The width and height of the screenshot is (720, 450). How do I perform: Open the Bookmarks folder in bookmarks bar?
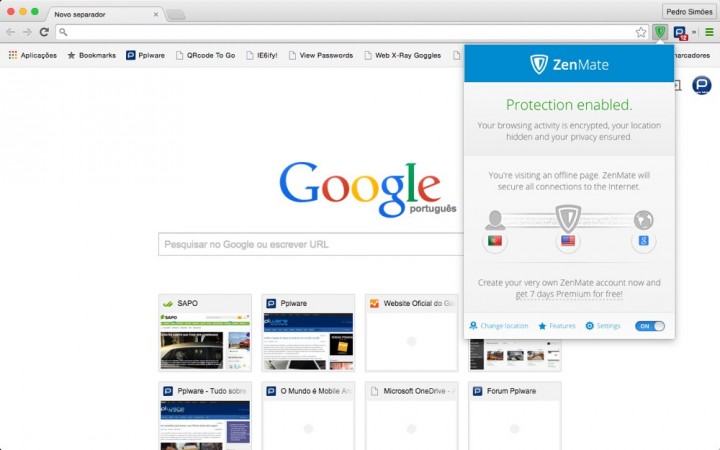pos(91,55)
